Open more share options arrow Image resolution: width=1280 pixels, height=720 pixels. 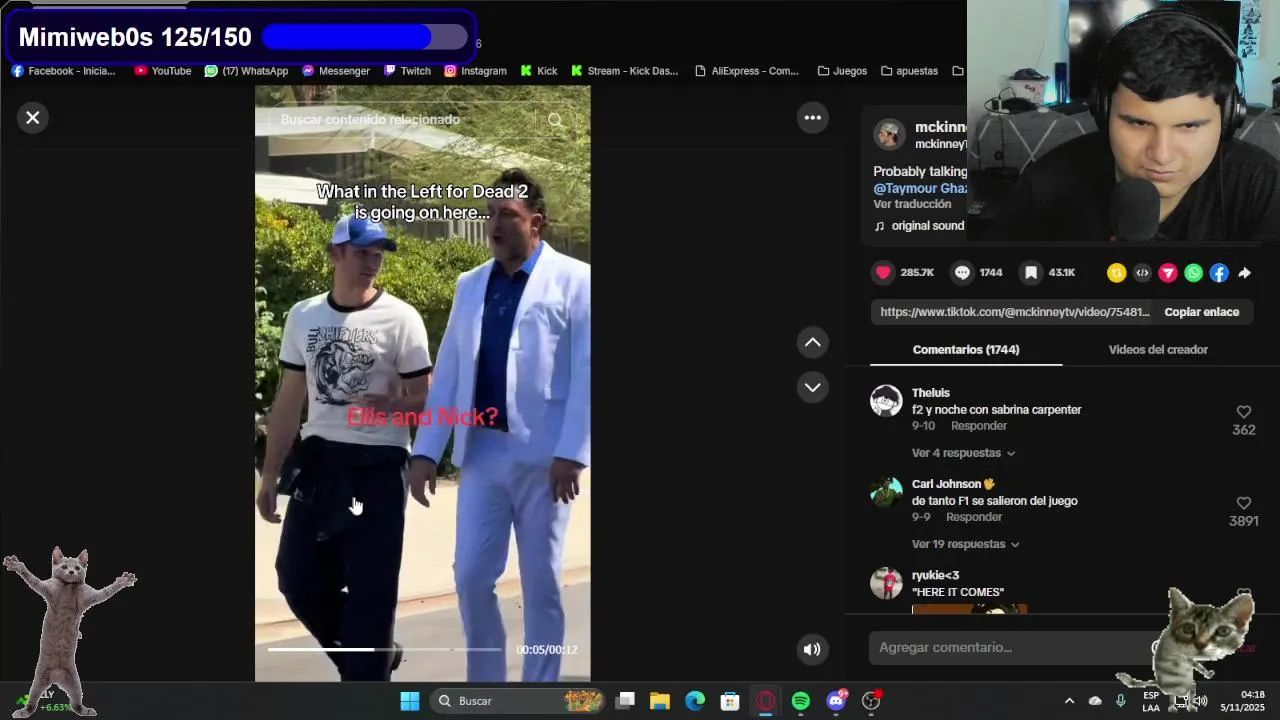click(x=1244, y=273)
